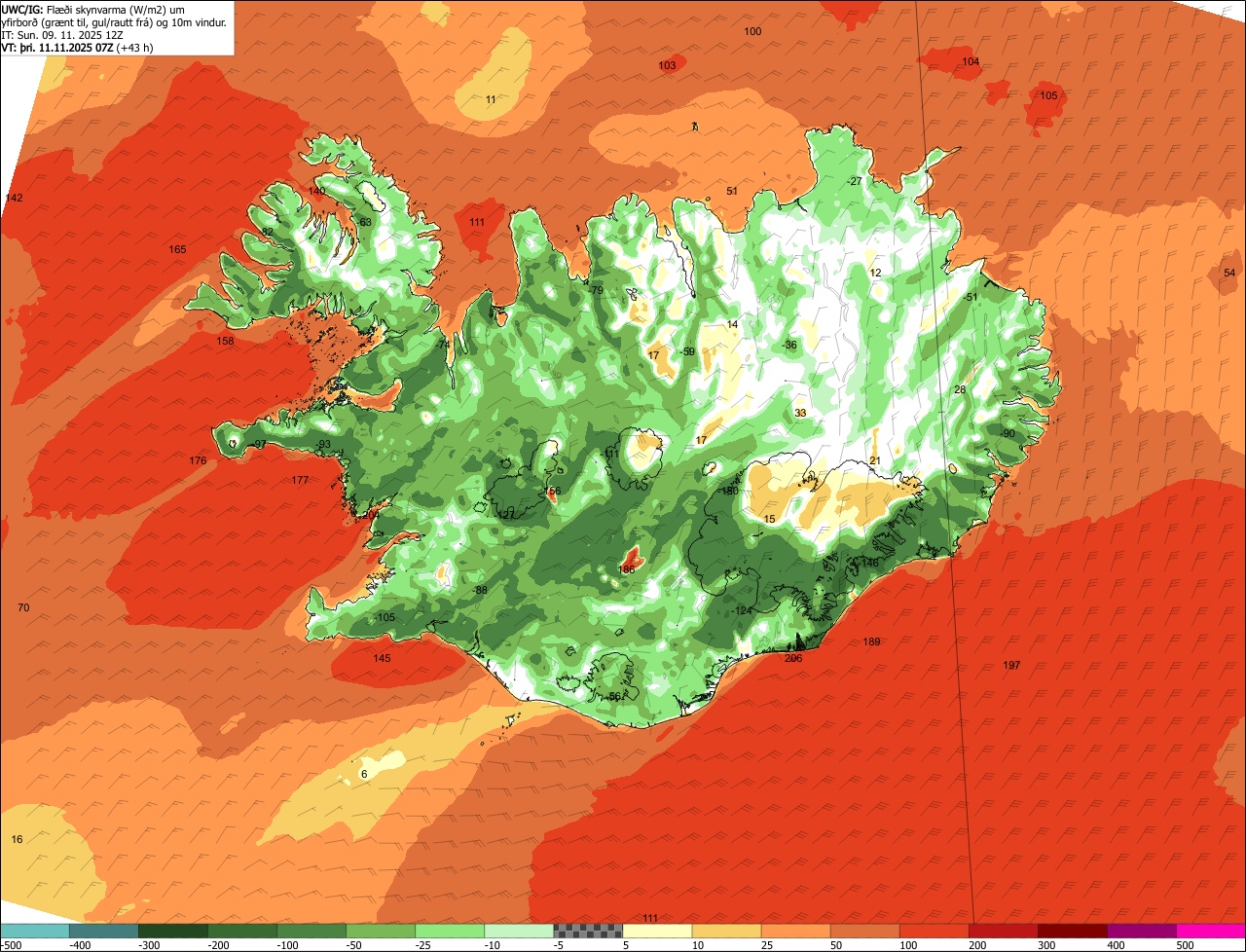1246x952 pixels.
Task: Click the map value '-105' in south-west Iceland
Action: [385, 617]
